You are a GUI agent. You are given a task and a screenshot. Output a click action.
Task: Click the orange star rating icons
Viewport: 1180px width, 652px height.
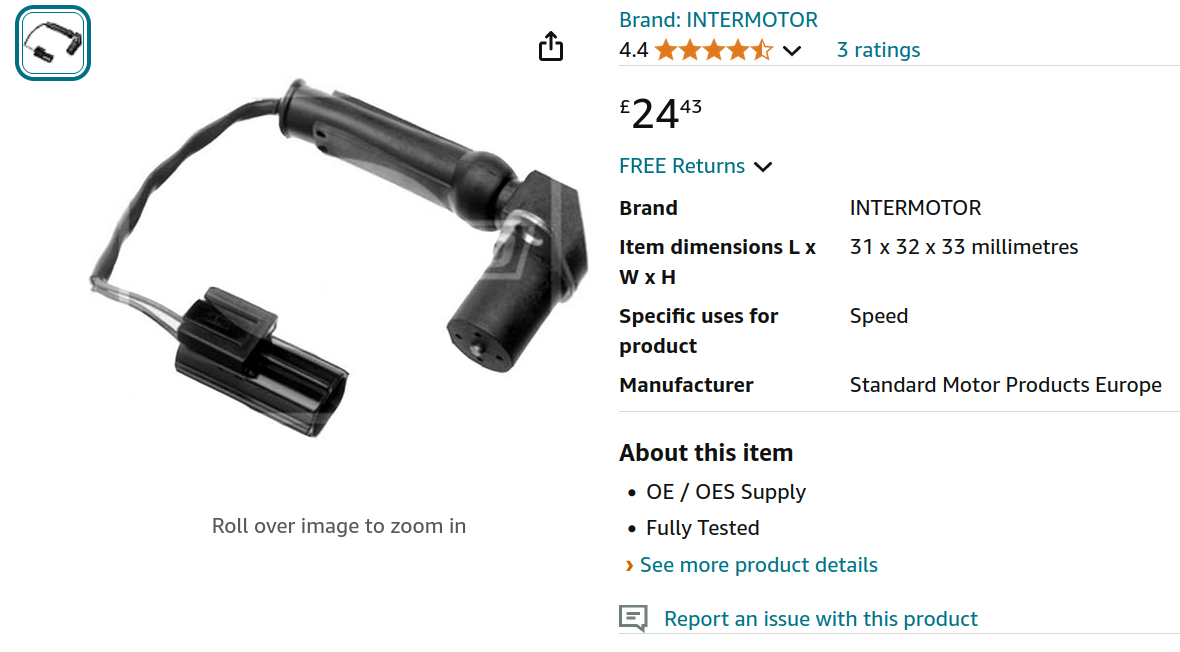coord(713,50)
